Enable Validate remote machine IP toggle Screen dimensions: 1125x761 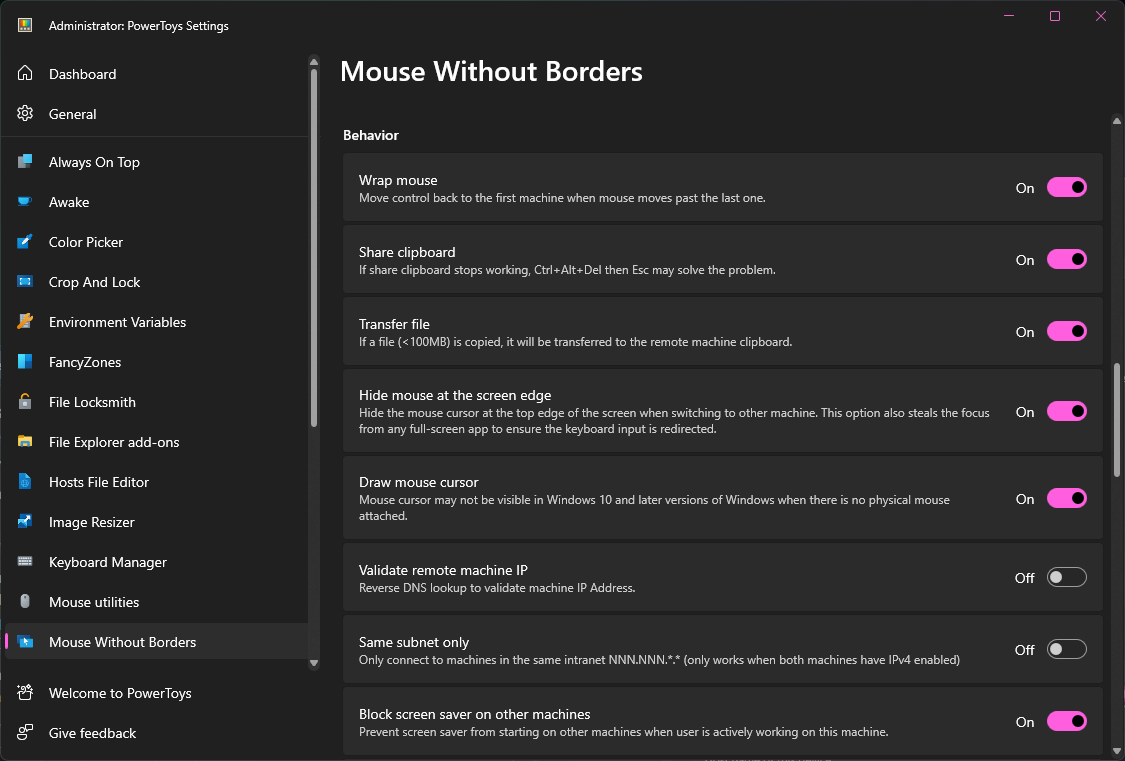(1066, 577)
